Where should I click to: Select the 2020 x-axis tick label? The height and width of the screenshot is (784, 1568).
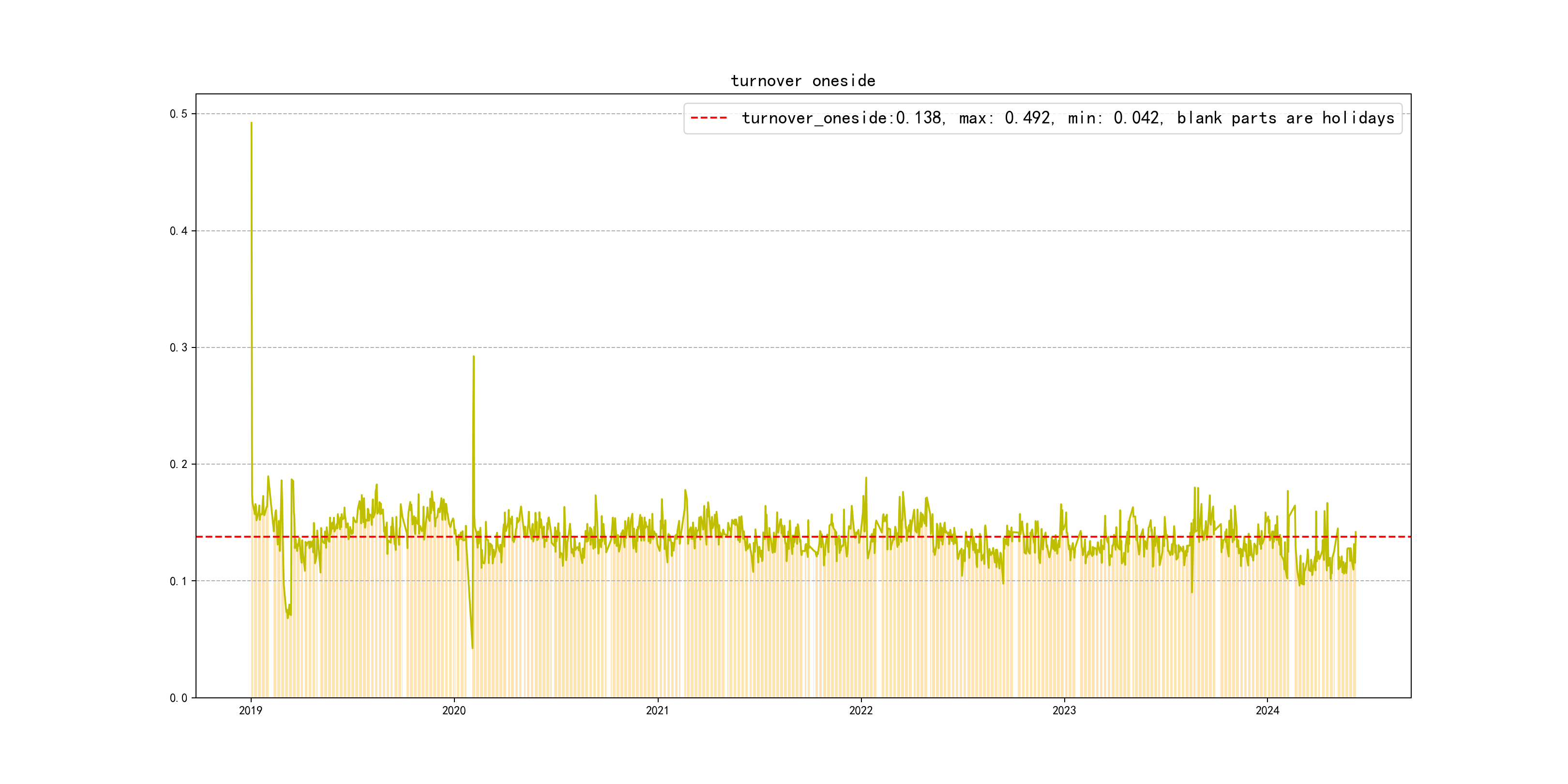tap(454, 710)
